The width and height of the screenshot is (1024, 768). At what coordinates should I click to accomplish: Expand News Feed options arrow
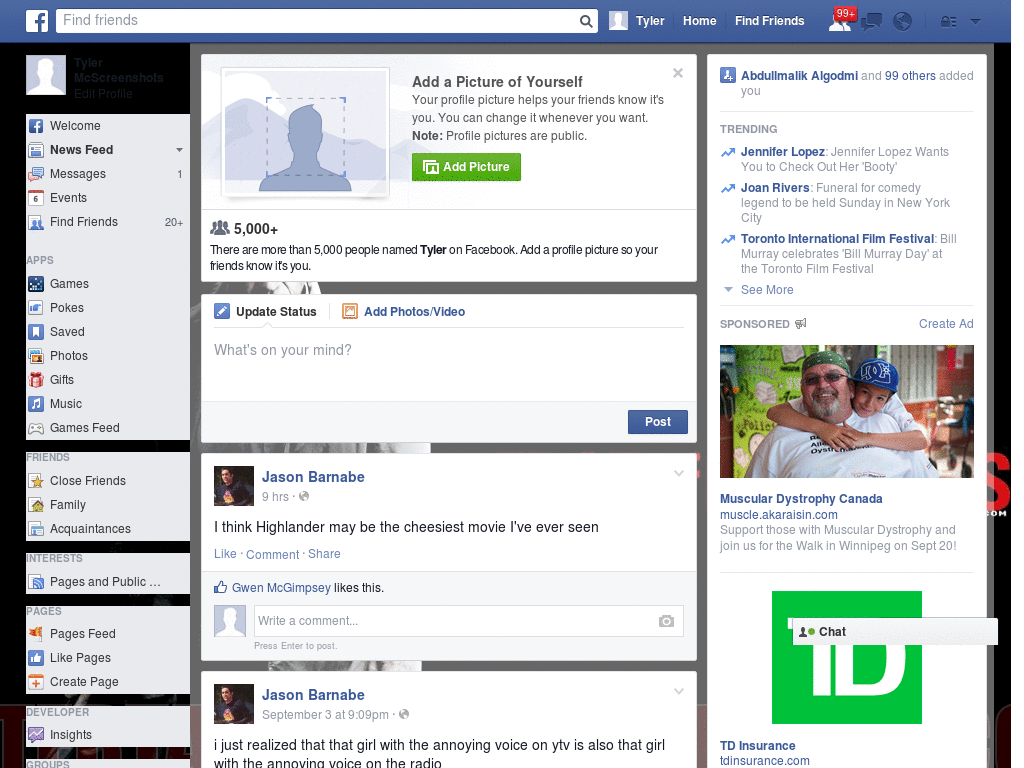[x=179, y=150]
